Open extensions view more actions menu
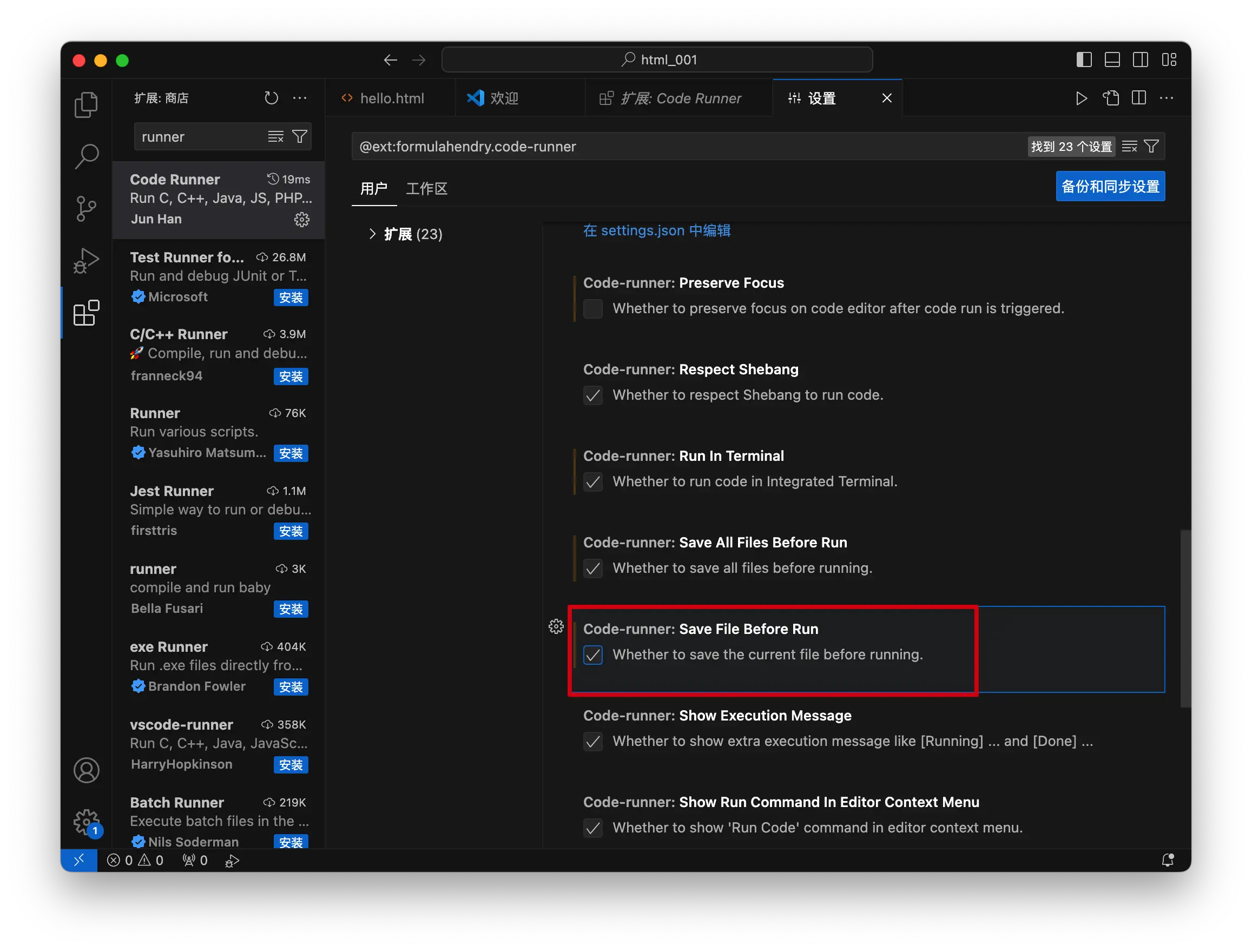 tap(299, 98)
